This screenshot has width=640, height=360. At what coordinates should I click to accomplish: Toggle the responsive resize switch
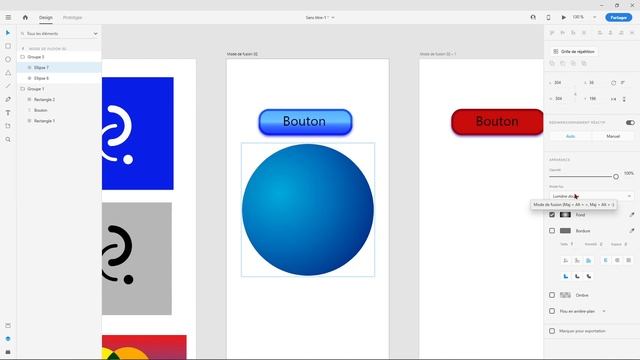click(630, 122)
